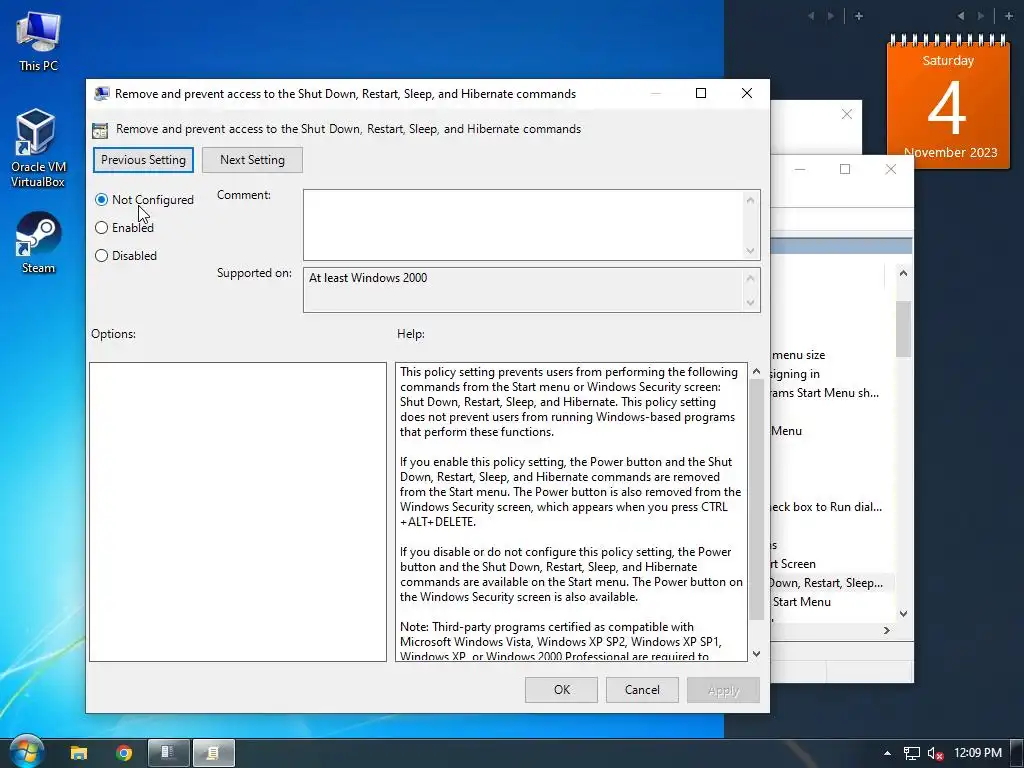Click the Help pane scrollbar thumb
Image resolution: width=1024 pixels, height=768 pixels.
click(x=756, y=500)
